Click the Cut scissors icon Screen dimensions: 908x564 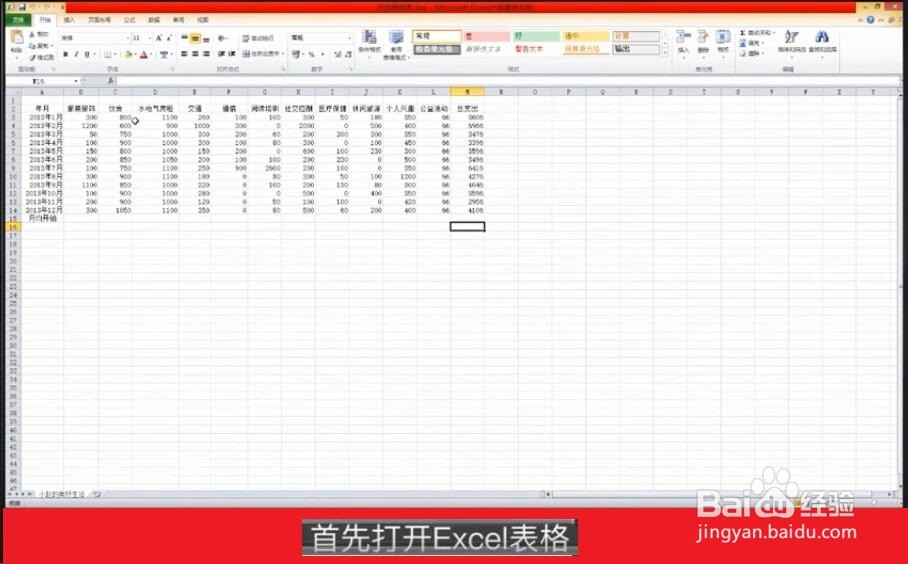(x=32, y=35)
